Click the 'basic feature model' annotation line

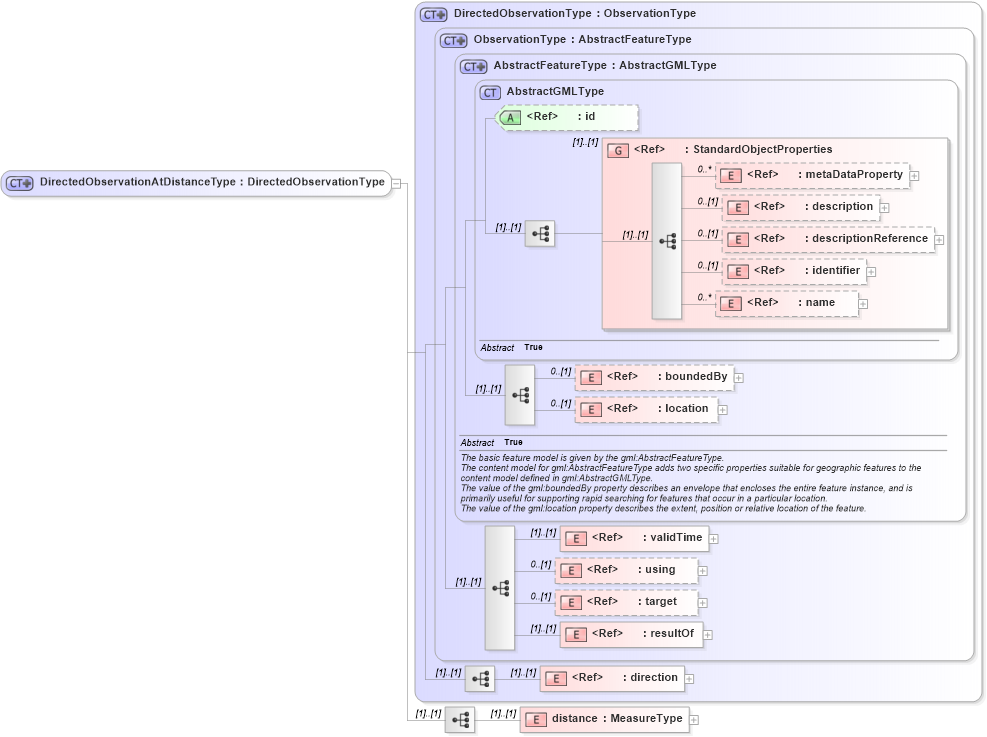(x=592, y=458)
